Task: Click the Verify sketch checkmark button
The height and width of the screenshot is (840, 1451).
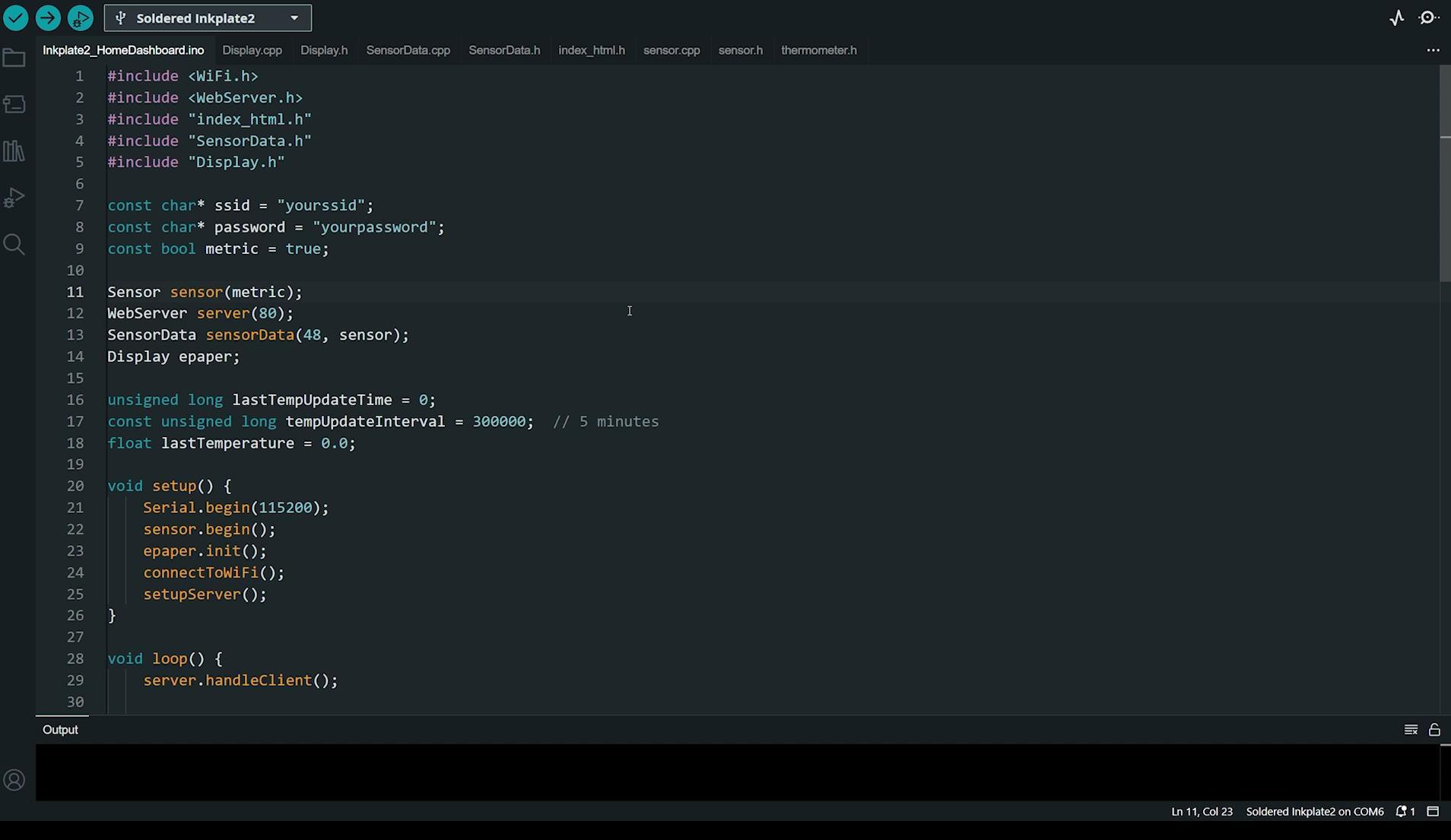Action: coord(16,17)
